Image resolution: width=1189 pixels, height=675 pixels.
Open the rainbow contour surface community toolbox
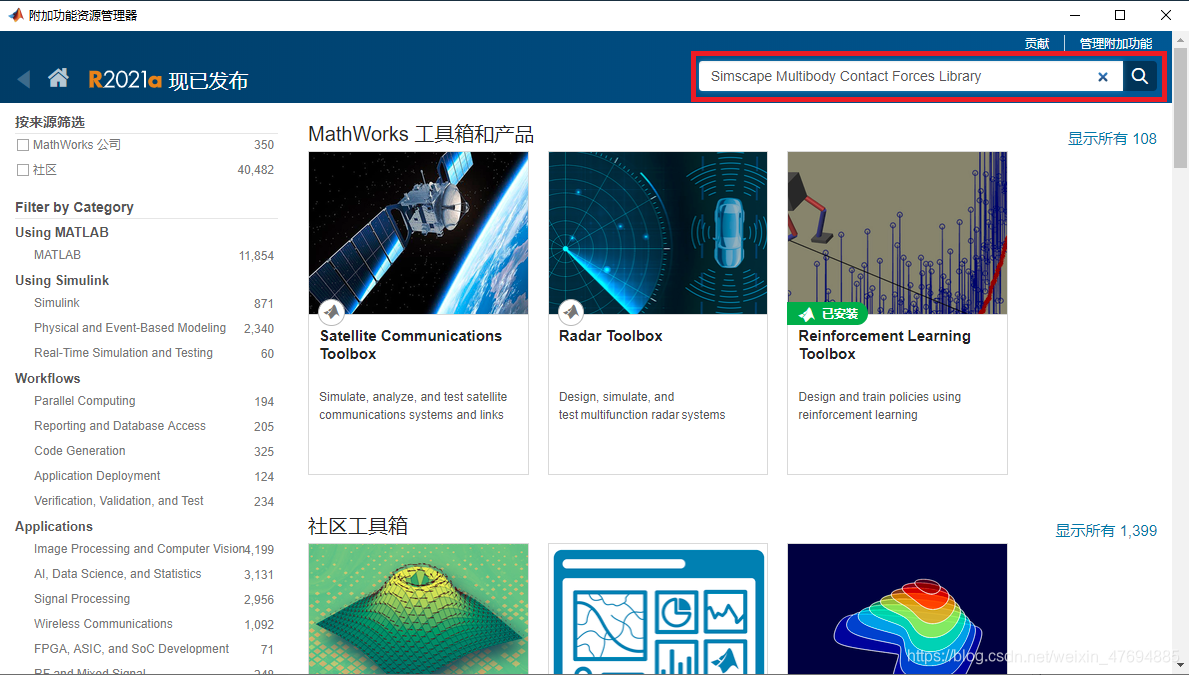coord(897,608)
